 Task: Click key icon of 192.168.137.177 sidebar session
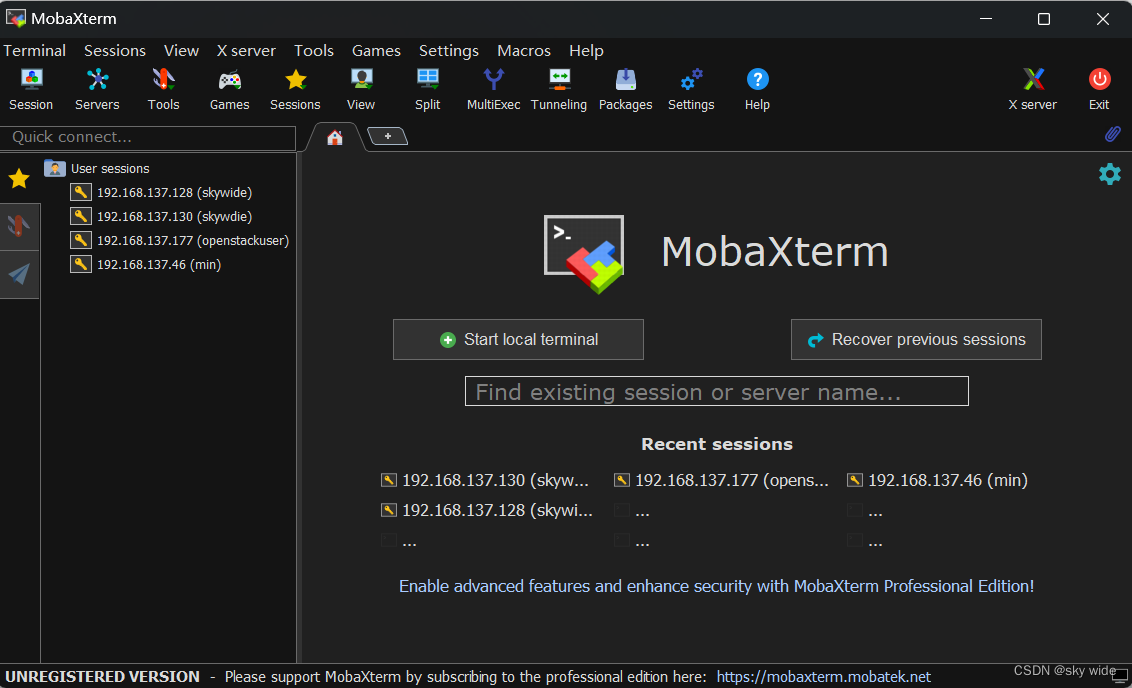coord(81,240)
